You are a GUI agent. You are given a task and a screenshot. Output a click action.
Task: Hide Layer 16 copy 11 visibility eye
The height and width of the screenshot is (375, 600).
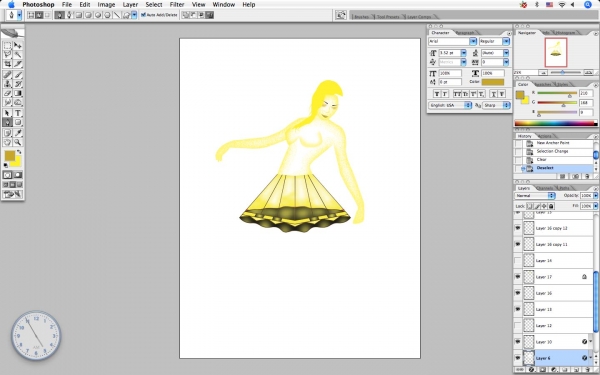coord(518,244)
